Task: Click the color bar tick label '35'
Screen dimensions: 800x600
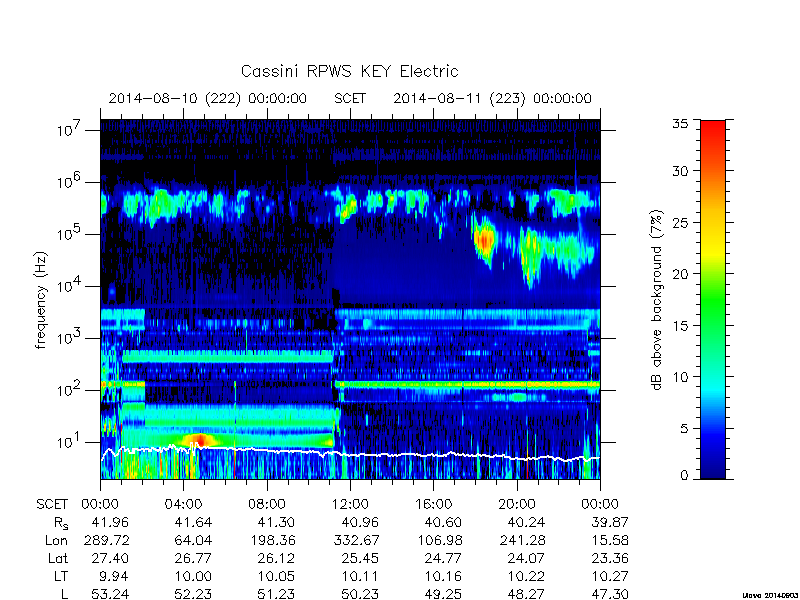Action: [680, 123]
